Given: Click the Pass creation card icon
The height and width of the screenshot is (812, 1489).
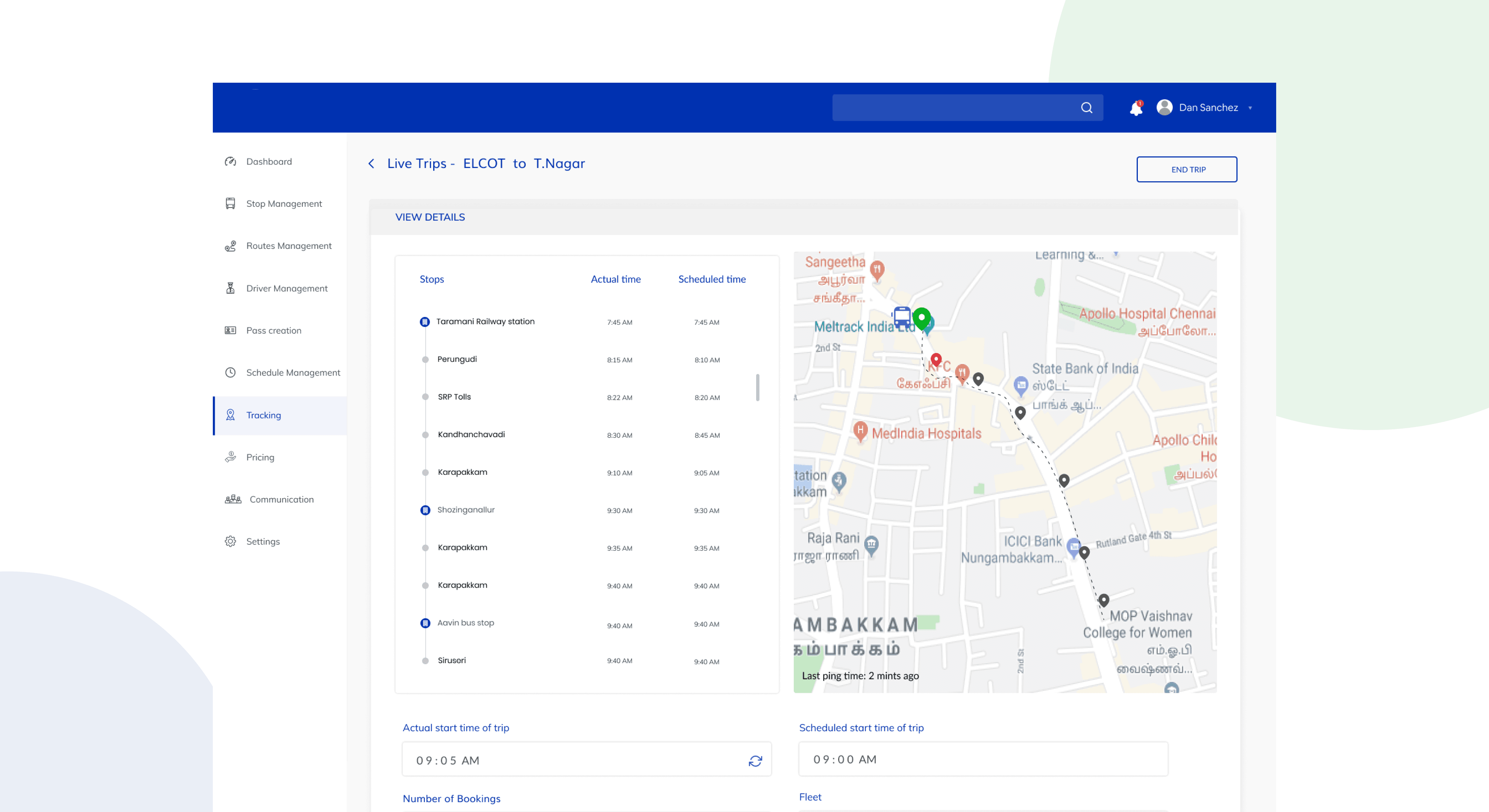Looking at the screenshot, I should coord(230,330).
